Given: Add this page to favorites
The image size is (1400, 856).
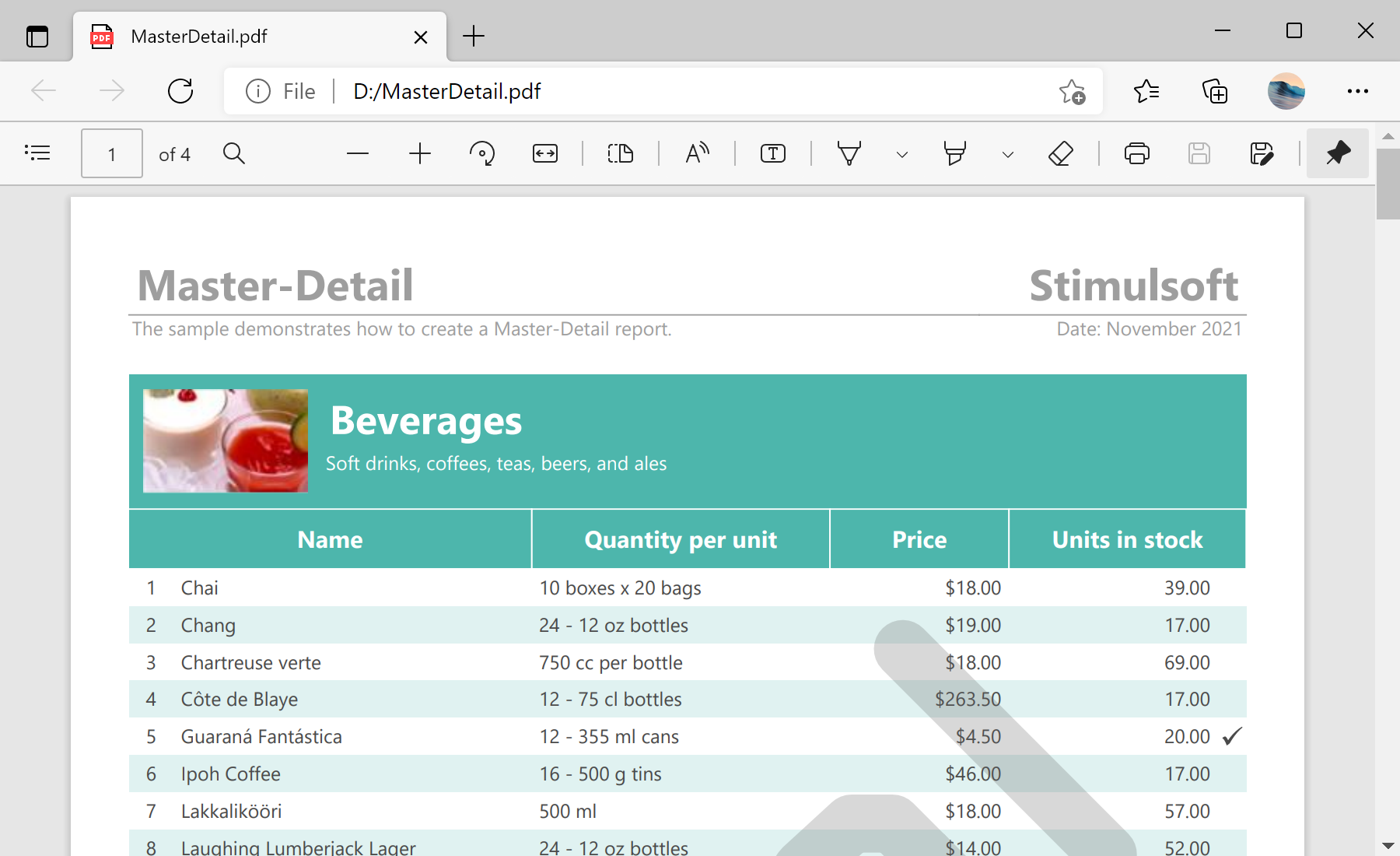Looking at the screenshot, I should pyautogui.click(x=1073, y=91).
